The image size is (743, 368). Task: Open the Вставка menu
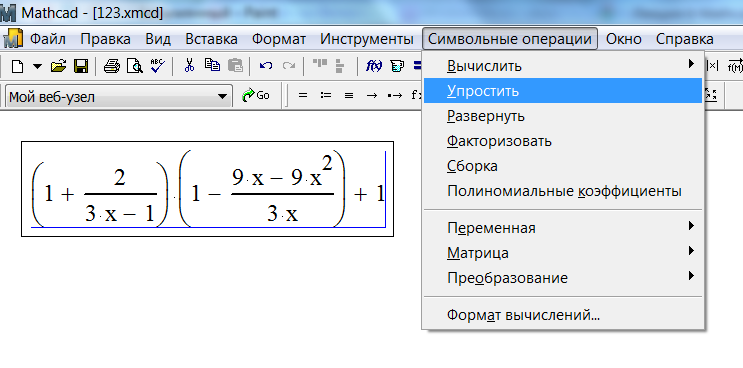pos(211,39)
